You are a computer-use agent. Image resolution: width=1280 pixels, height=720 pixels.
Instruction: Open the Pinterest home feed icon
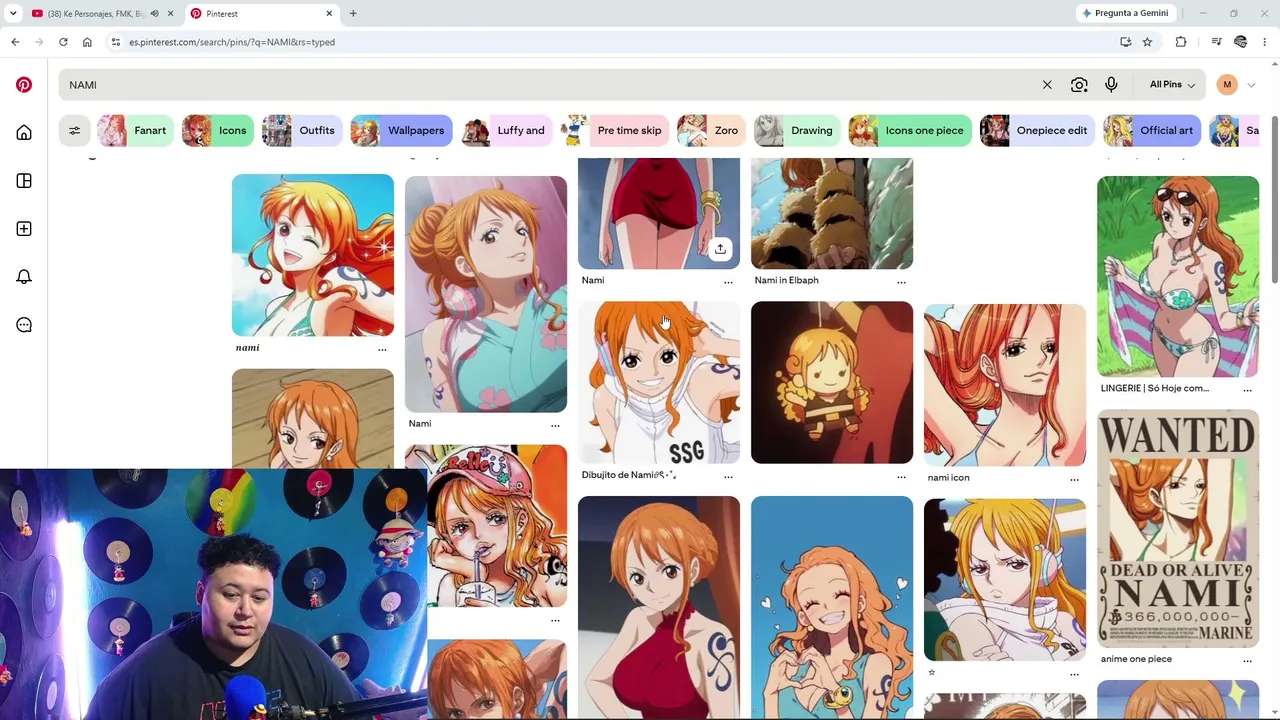[24, 133]
